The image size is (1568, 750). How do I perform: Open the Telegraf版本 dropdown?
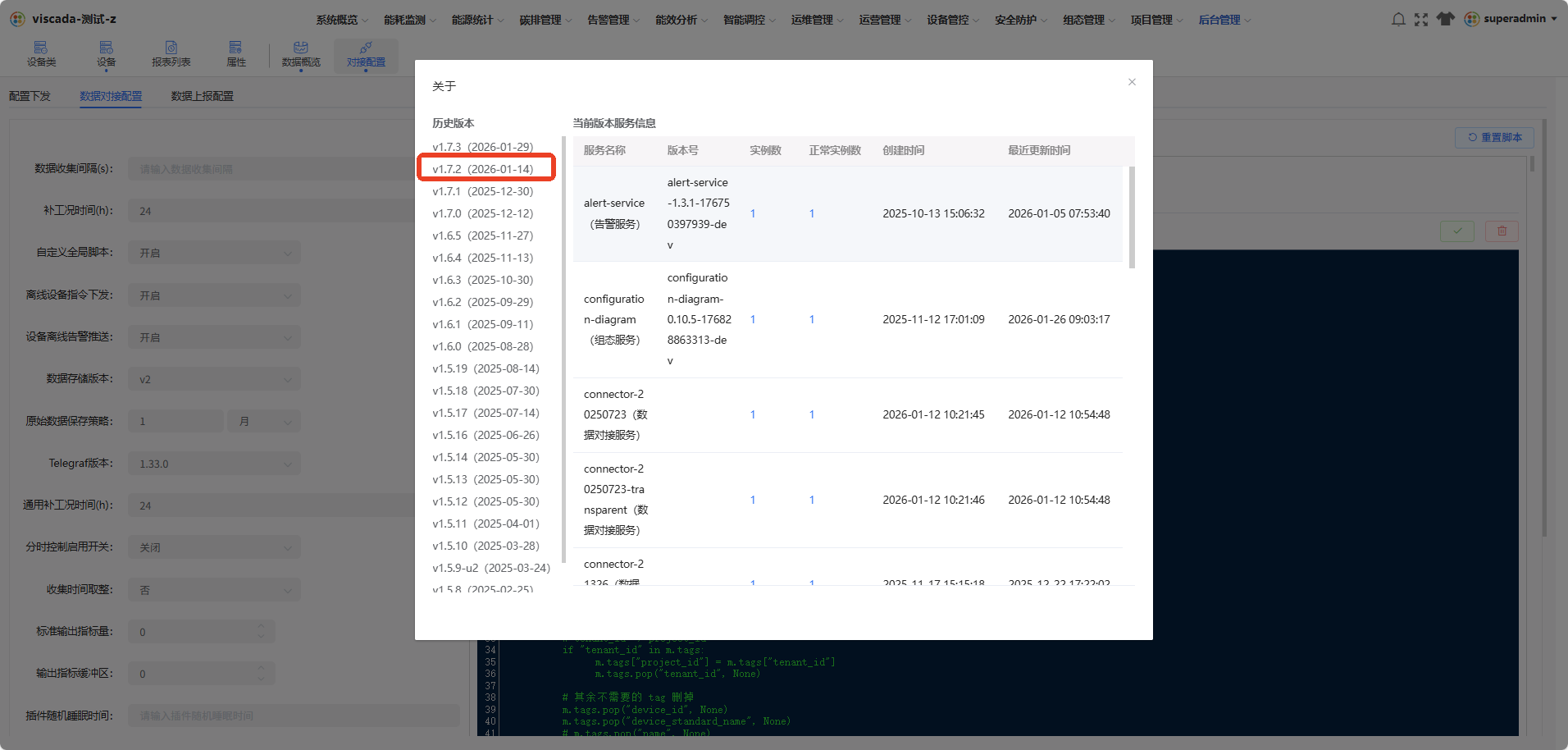(214, 464)
